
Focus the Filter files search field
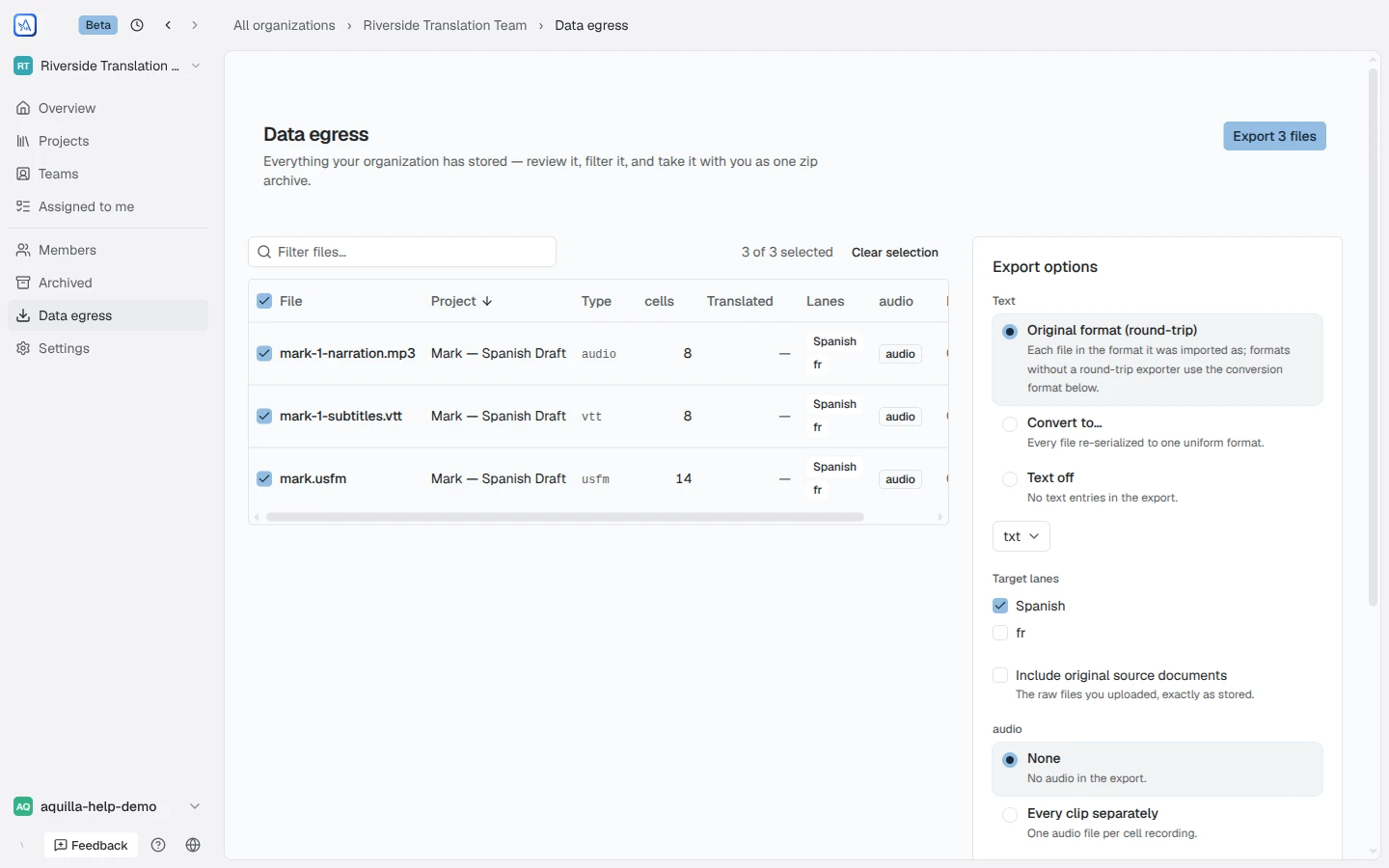(402, 252)
